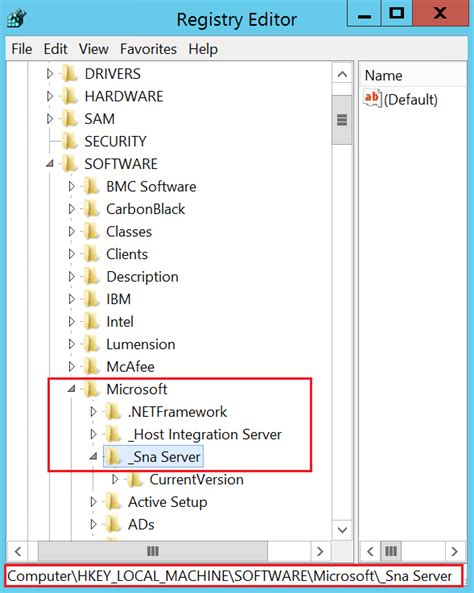474x593 pixels.
Task: Open the Edit menu
Action: click(x=55, y=49)
